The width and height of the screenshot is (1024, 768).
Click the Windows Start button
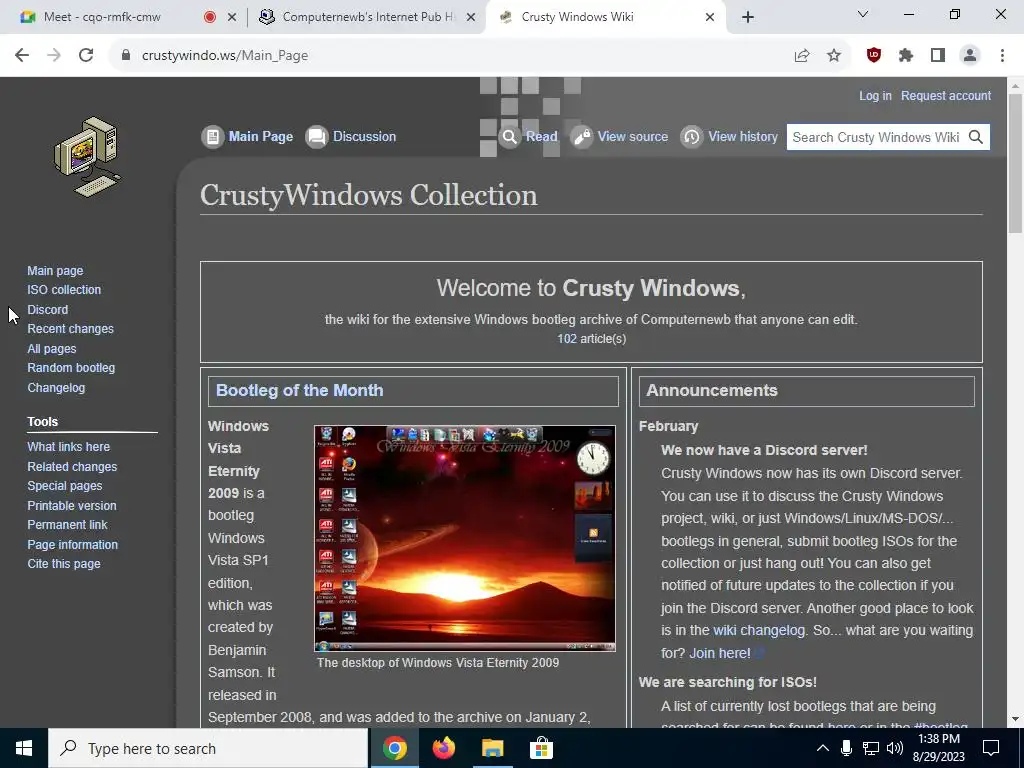(x=24, y=748)
